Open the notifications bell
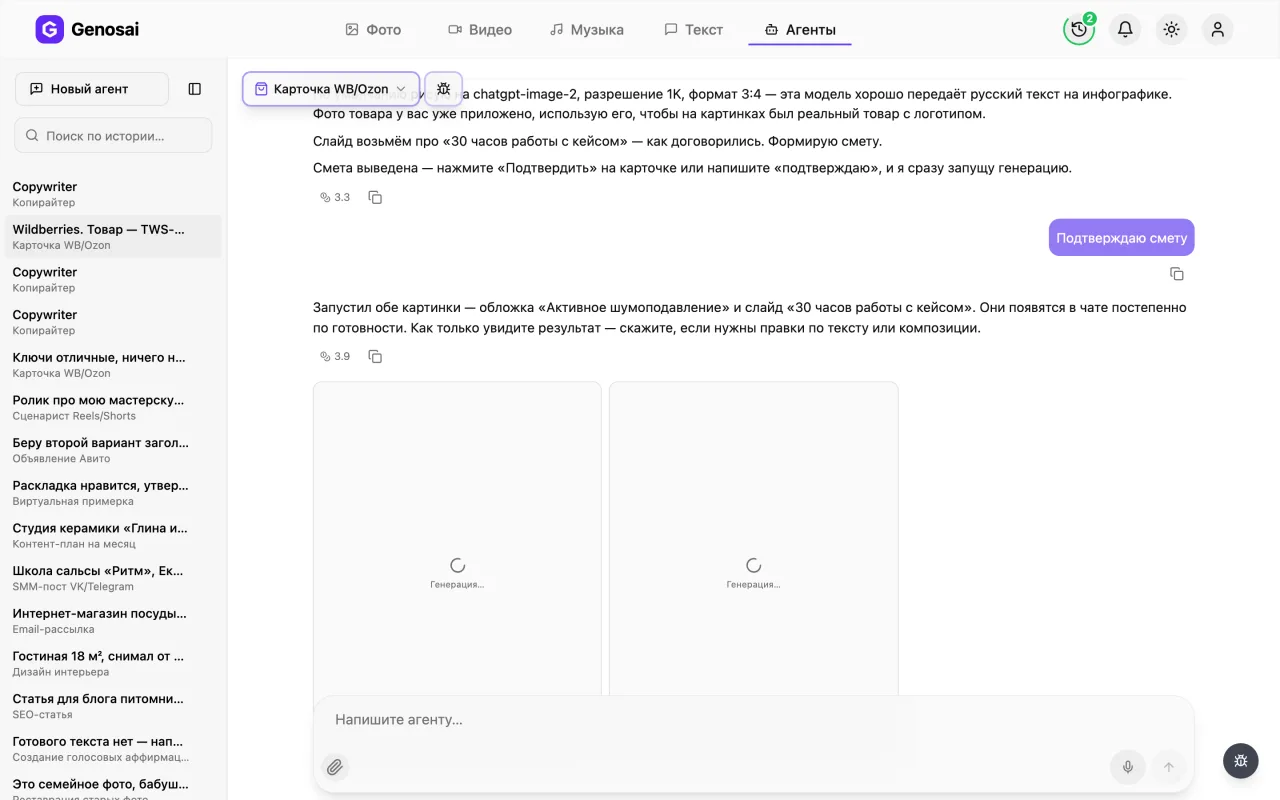This screenshot has width=1280, height=800. click(x=1125, y=29)
